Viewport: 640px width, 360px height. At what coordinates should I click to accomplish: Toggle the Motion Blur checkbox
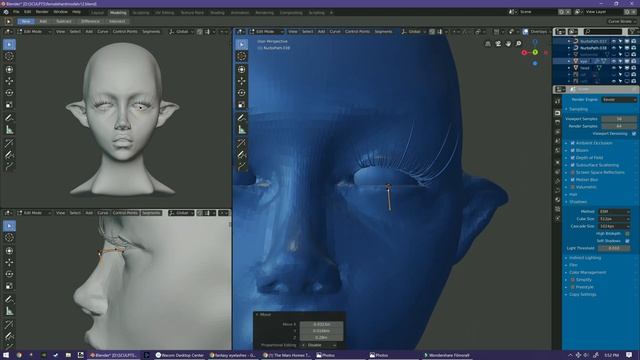pos(573,180)
